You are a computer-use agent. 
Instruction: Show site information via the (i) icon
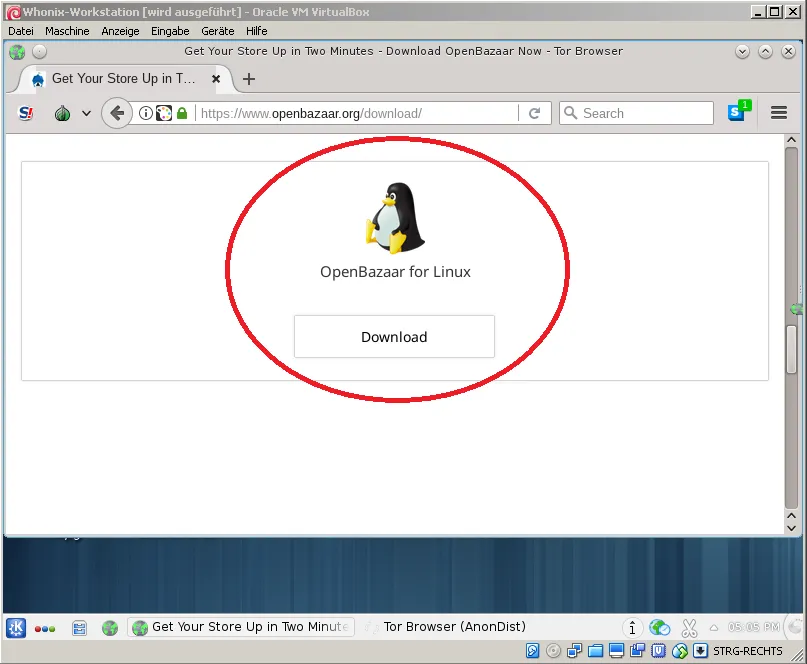(146, 113)
